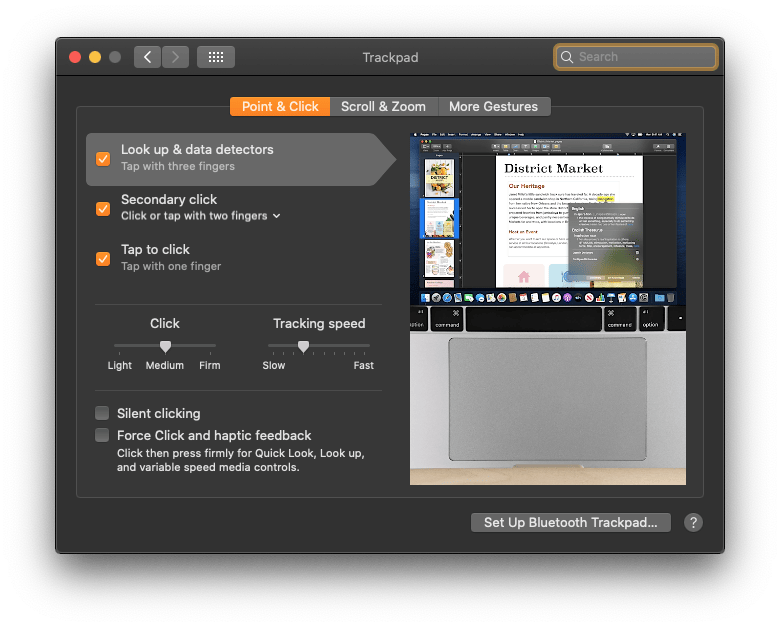Screen dimensions: 780x627
Task: Disable Look up & data detectors checkbox
Action: coord(103,158)
